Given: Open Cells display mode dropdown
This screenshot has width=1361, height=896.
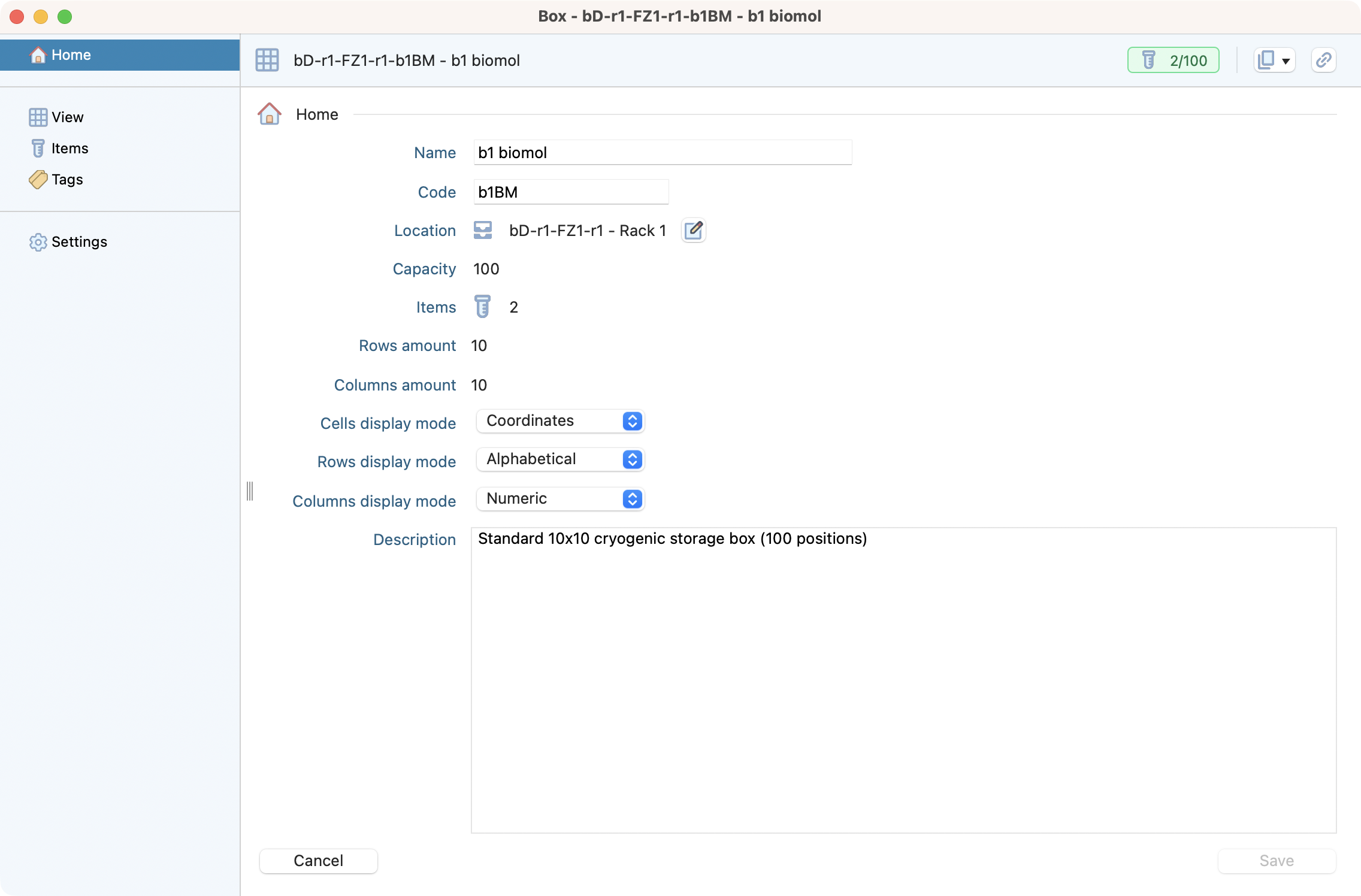Looking at the screenshot, I should 560,421.
